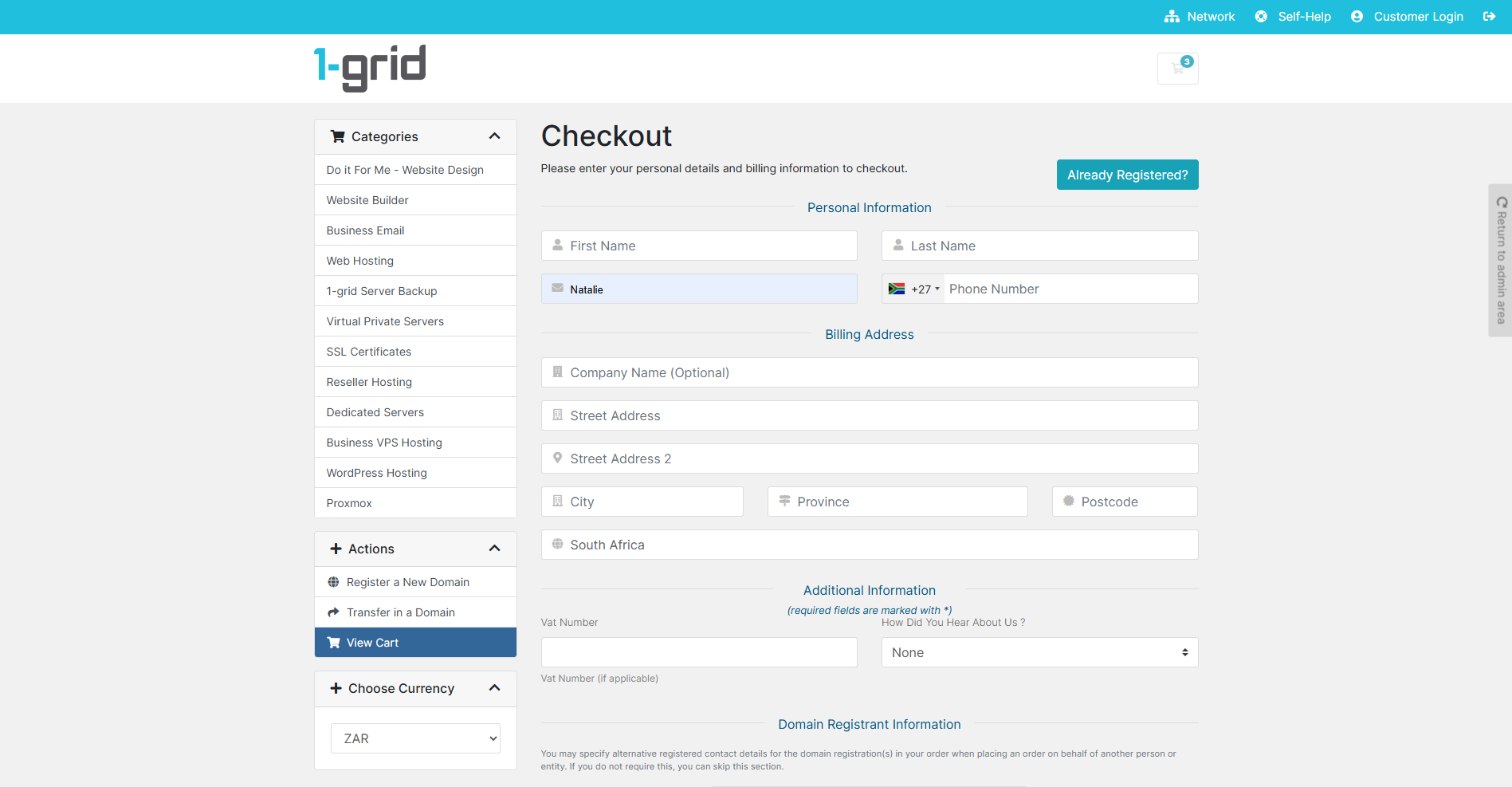Click the Customer Login user icon
The width and height of the screenshot is (1512, 787).
click(x=1357, y=17)
